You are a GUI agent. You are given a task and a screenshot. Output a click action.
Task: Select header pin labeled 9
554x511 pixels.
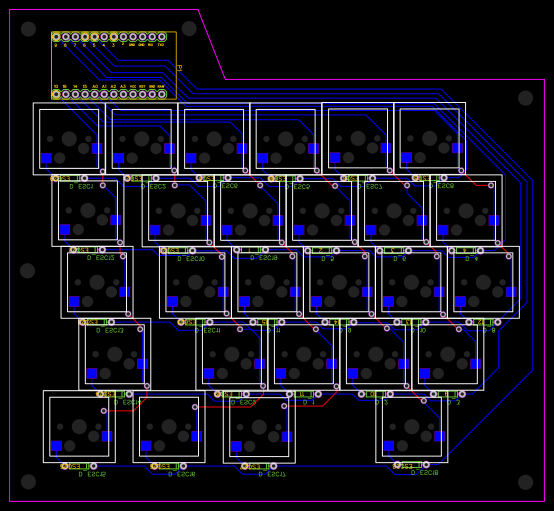coord(56,37)
